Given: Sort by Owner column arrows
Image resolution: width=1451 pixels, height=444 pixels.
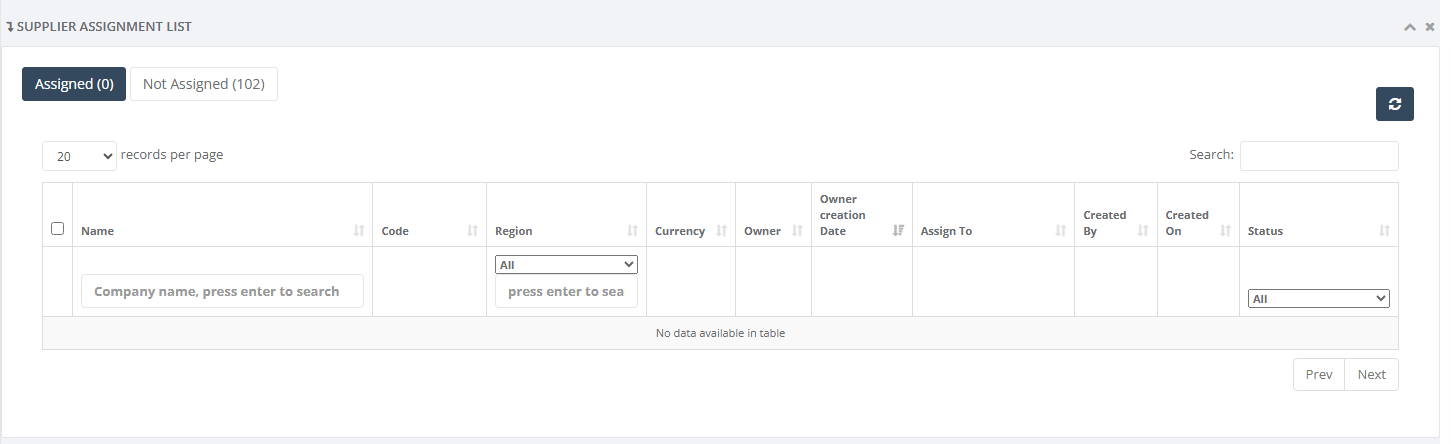Looking at the screenshot, I should point(797,231).
